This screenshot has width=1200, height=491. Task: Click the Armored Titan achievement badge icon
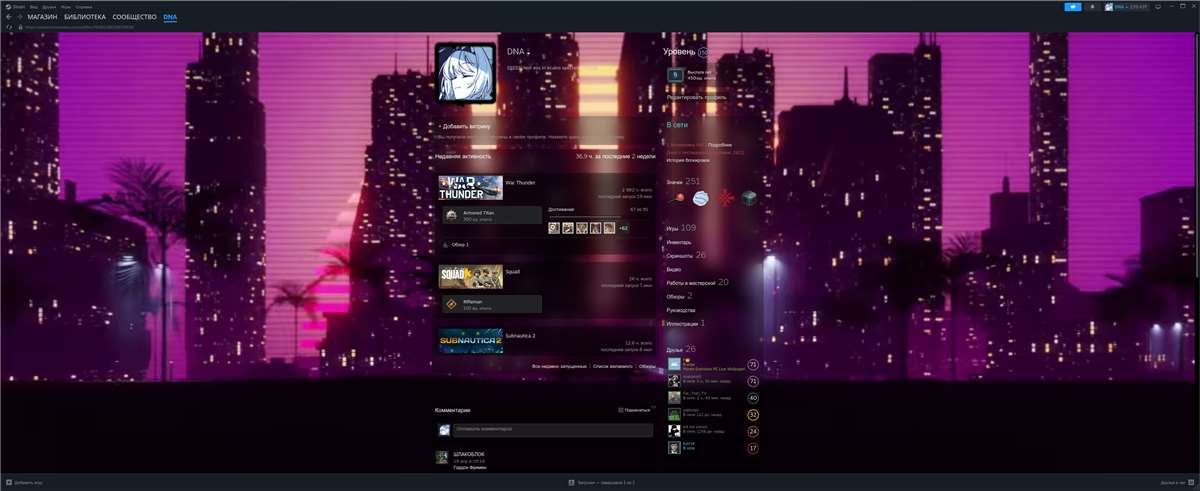(451, 215)
